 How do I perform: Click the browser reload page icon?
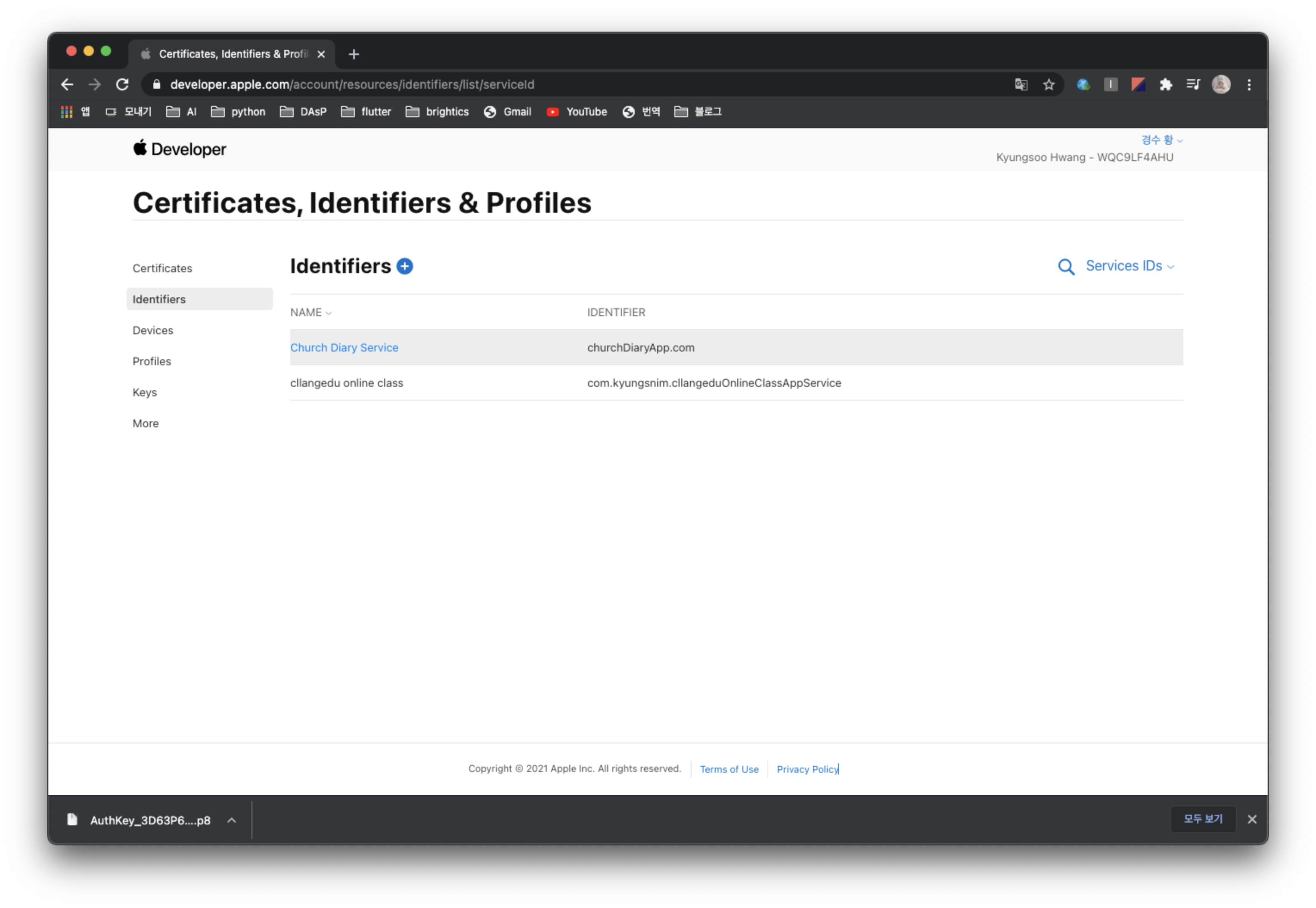pos(122,85)
